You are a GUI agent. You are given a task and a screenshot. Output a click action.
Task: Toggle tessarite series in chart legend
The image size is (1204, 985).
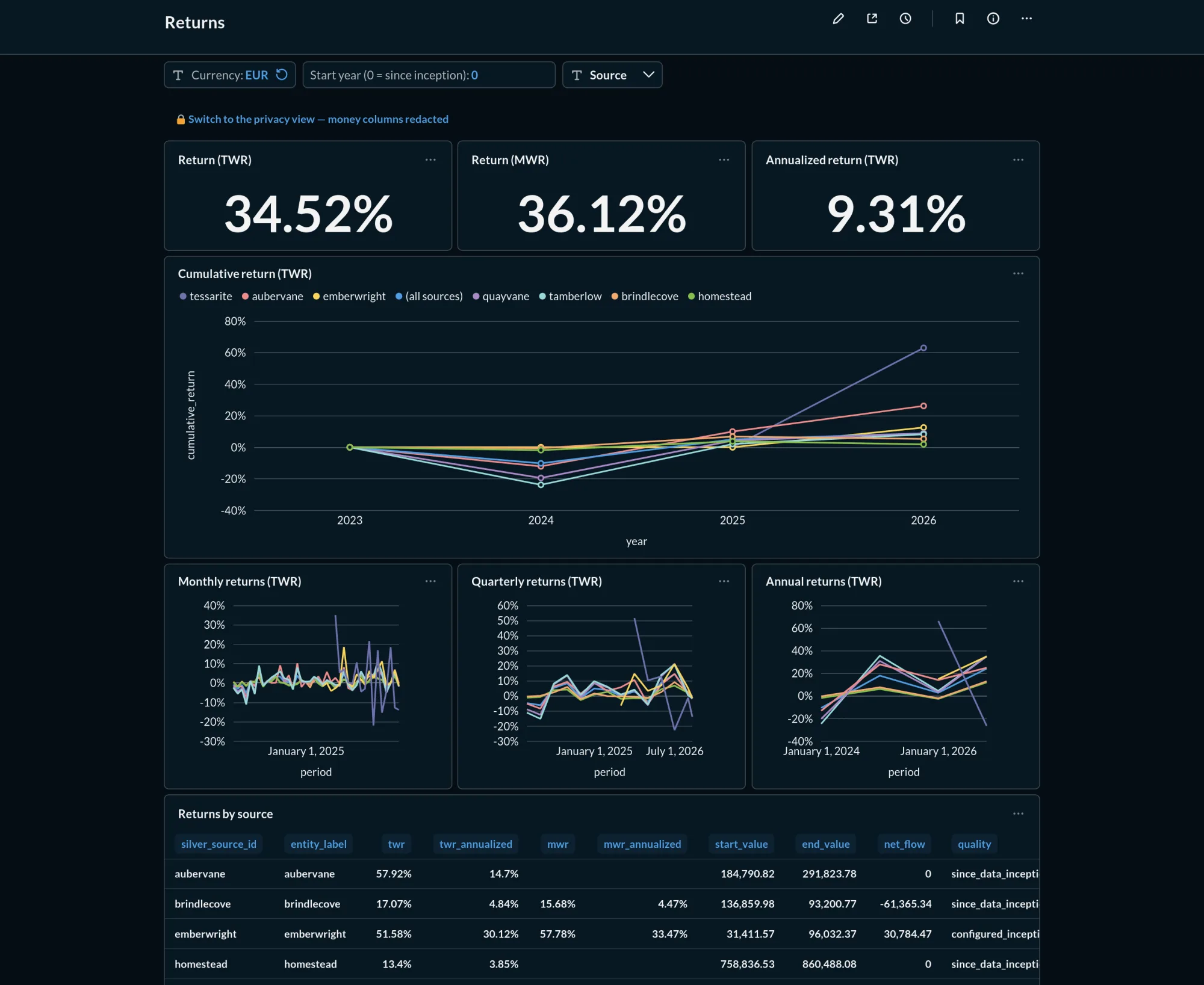(206, 297)
